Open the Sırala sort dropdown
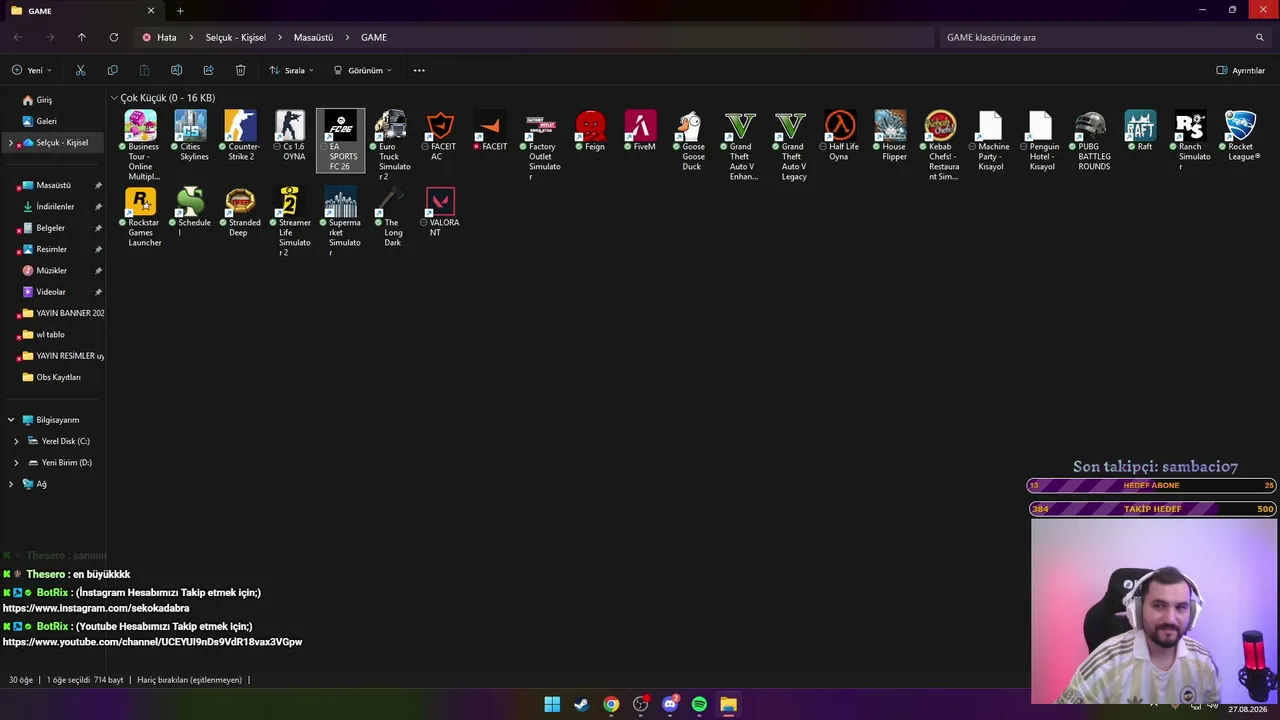This screenshot has height=720, width=1280. point(292,70)
